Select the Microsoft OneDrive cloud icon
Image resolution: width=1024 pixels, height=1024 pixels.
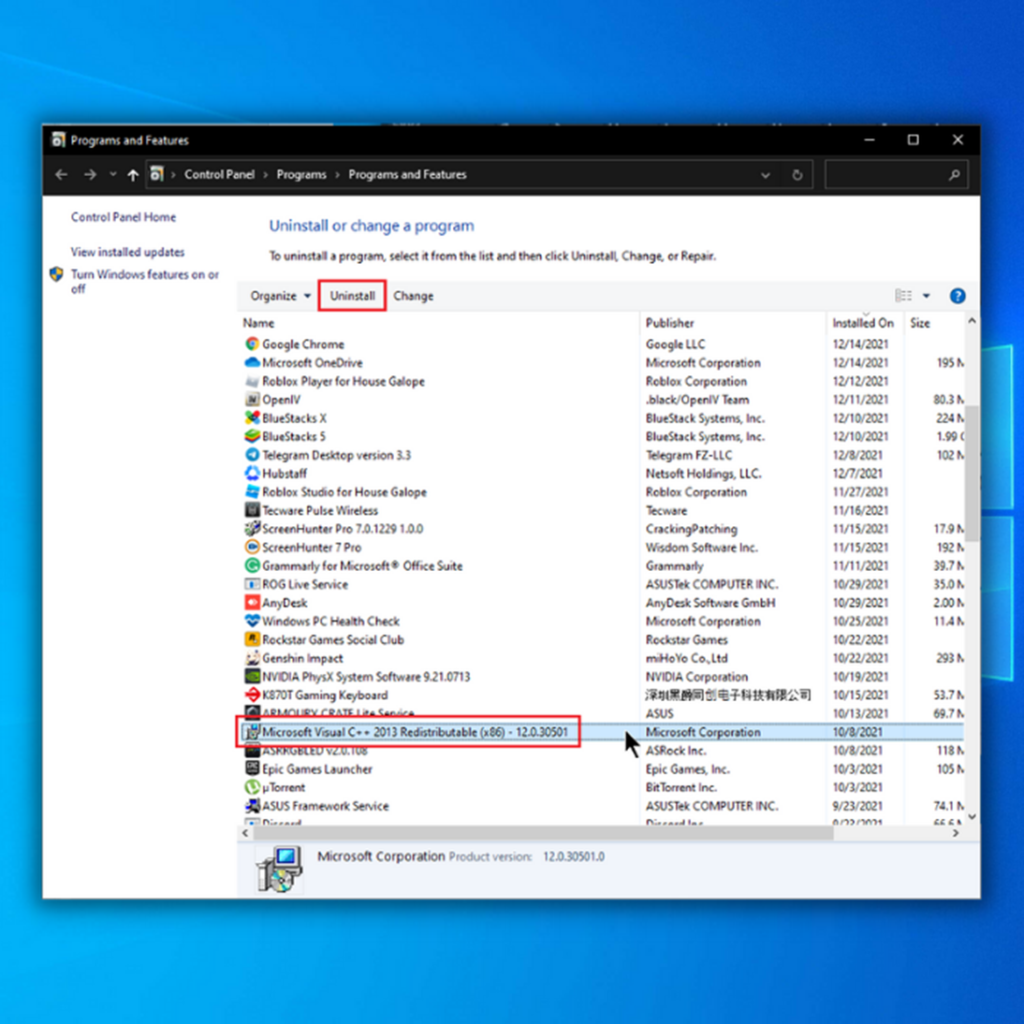(252, 363)
